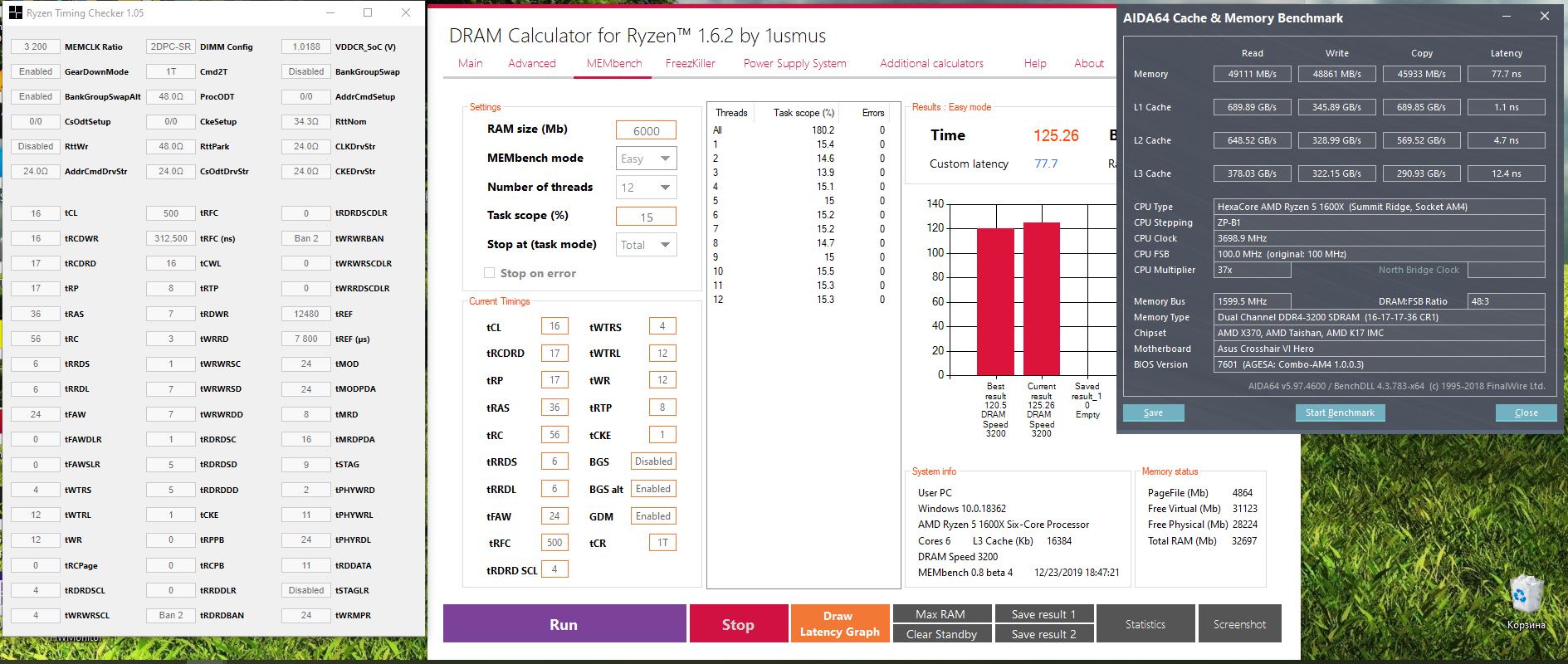This screenshot has height=664, width=1568.
Task: Enable the Stop on error checkbox
Action: (489, 273)
